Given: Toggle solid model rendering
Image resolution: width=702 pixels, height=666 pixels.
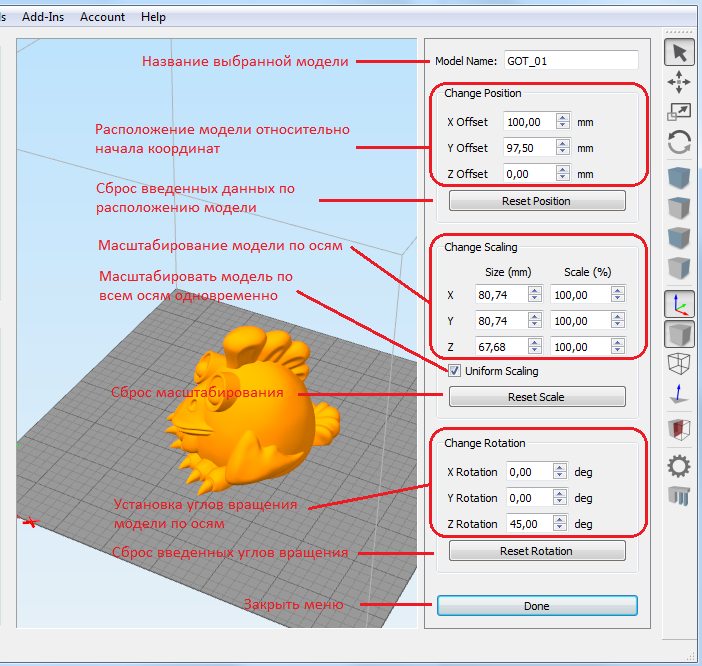Looking at the screenshot, I should [x=679, y=334].
